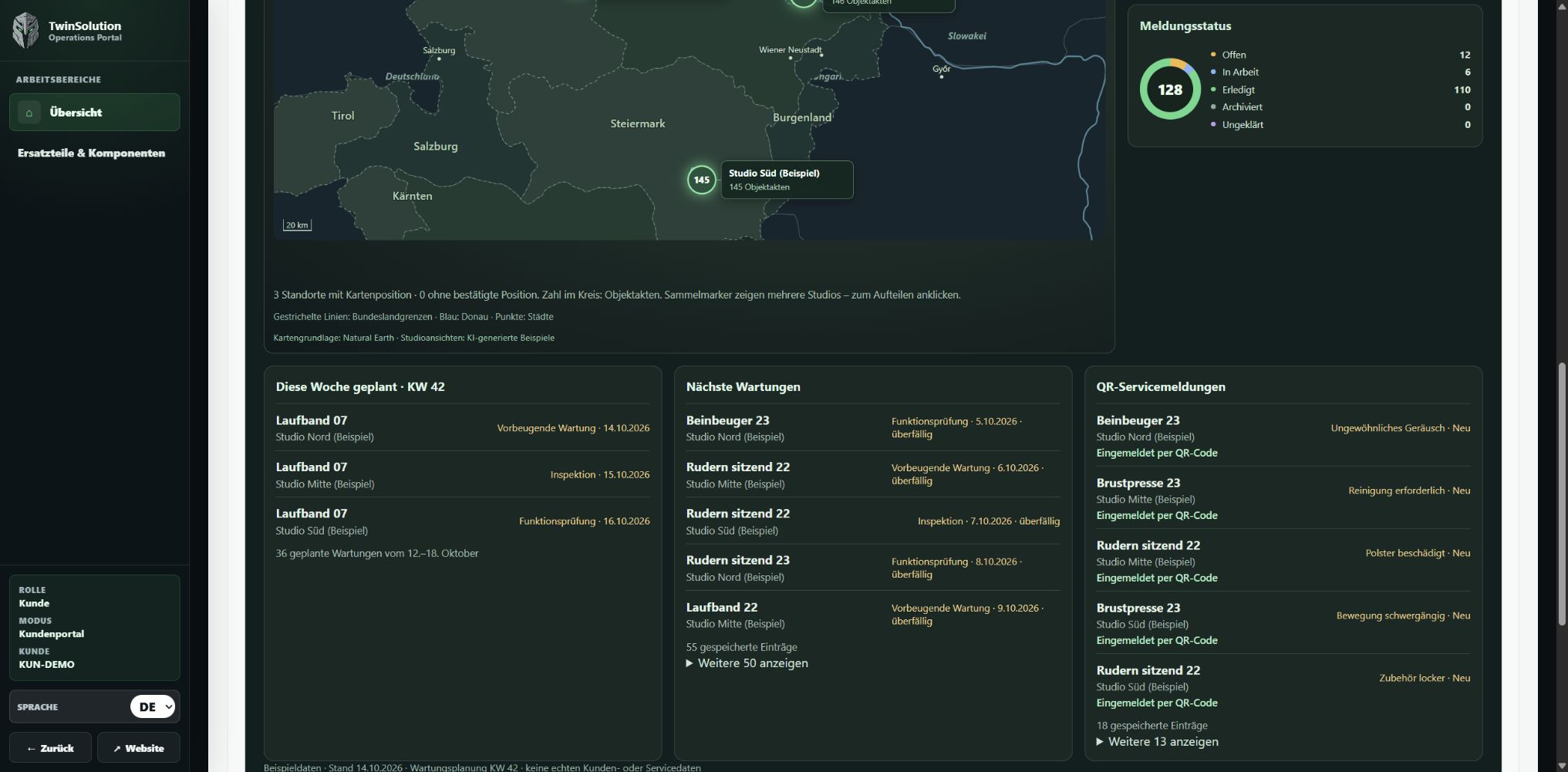Open Laufband 07 Studio Süd Funktionsprüfung entry
This screenshot has width=1568, height=772.
463,521
